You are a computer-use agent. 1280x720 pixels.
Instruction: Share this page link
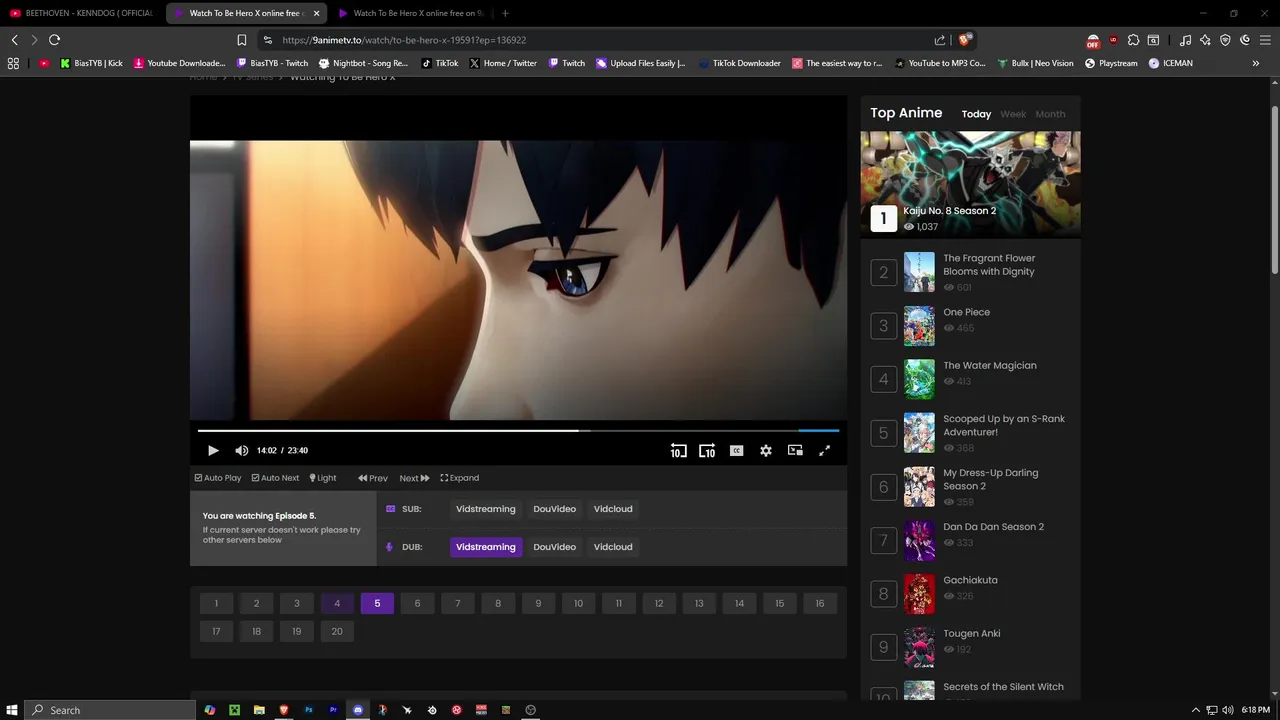click(940, 40)
